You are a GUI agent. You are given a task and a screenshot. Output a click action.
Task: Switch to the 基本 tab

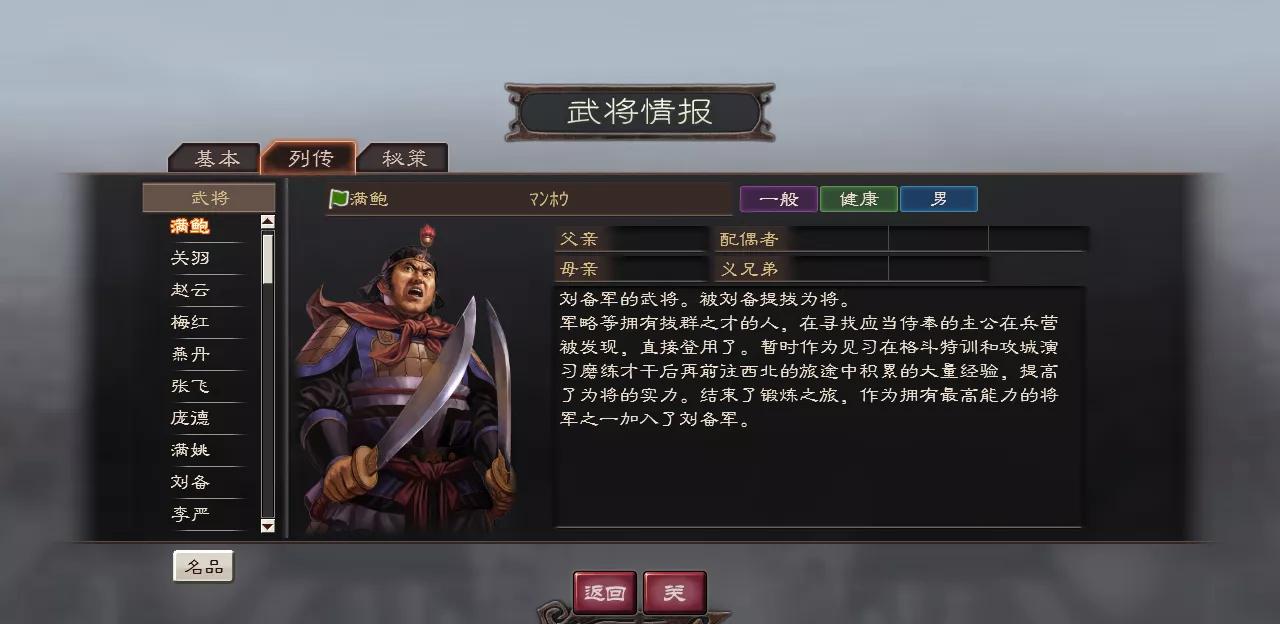click(216, 158)
